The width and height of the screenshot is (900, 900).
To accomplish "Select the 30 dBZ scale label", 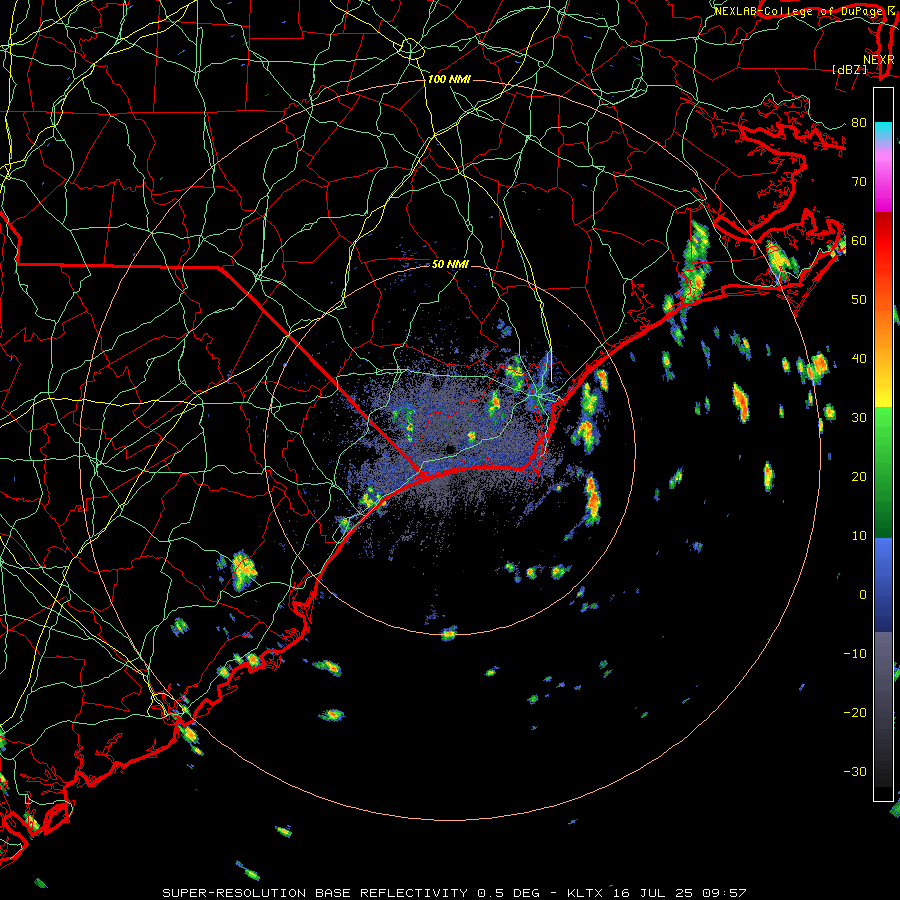I will (859, 417).
